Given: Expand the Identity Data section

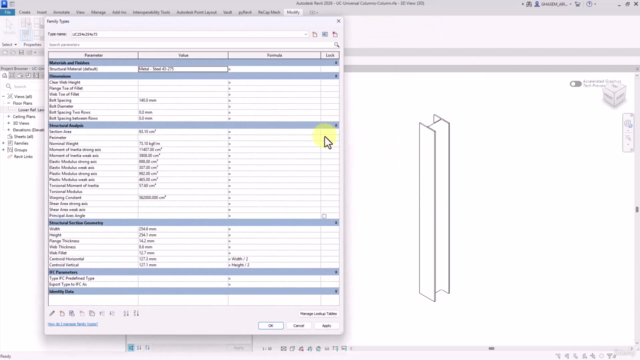Looking at the screenshot, I should click(336, 291).
